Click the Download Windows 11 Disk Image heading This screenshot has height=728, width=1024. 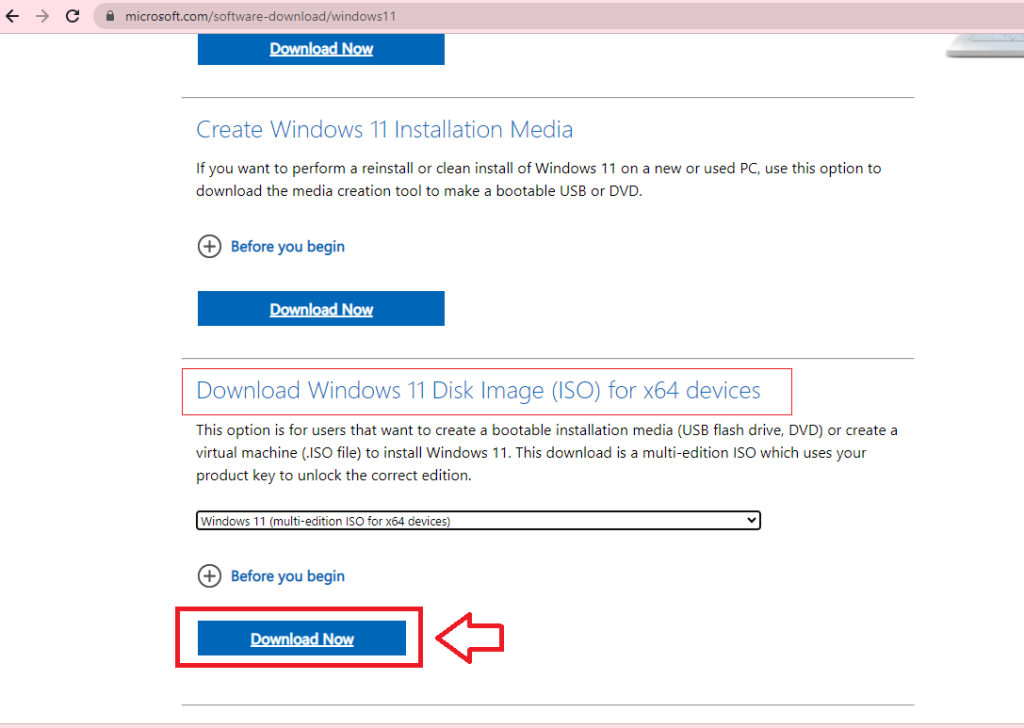[478, 390]
